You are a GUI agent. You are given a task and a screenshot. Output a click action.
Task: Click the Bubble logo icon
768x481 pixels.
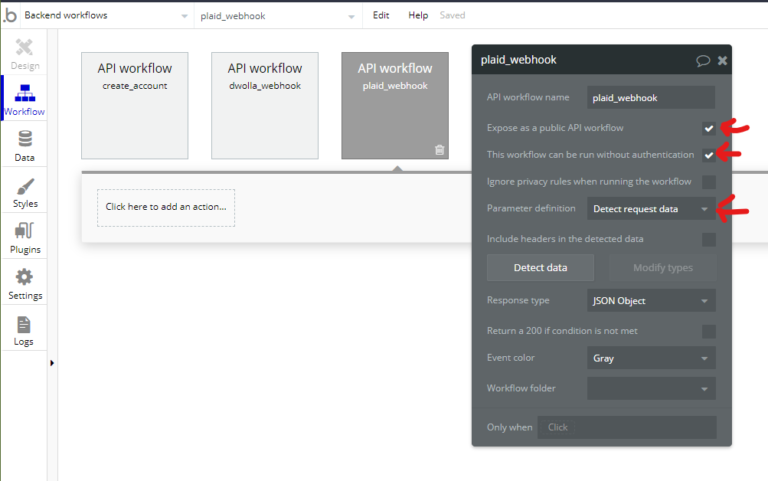[x=10, y=16]
